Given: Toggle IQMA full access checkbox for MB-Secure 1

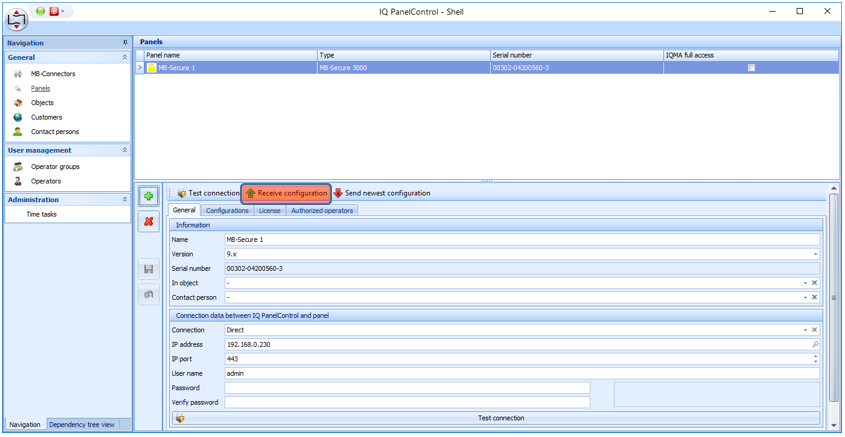Looking at the screenshot, I should pyautogui.click(x=751, y=68).
